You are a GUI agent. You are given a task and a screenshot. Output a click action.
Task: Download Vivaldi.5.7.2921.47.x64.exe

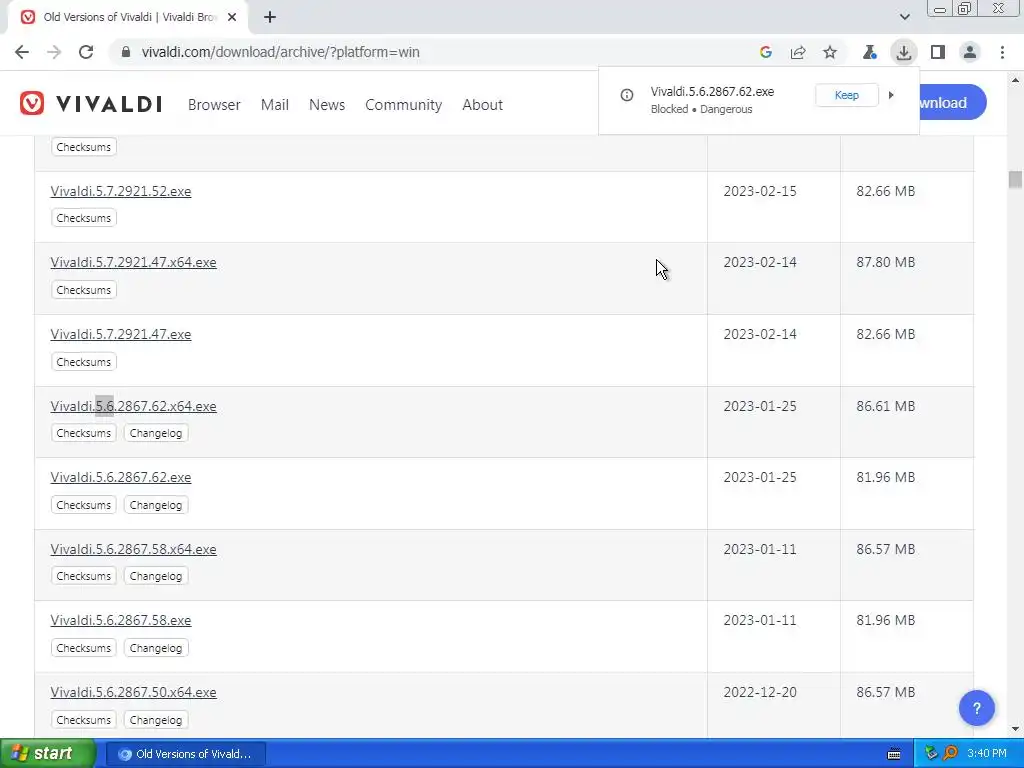[133, 263]
